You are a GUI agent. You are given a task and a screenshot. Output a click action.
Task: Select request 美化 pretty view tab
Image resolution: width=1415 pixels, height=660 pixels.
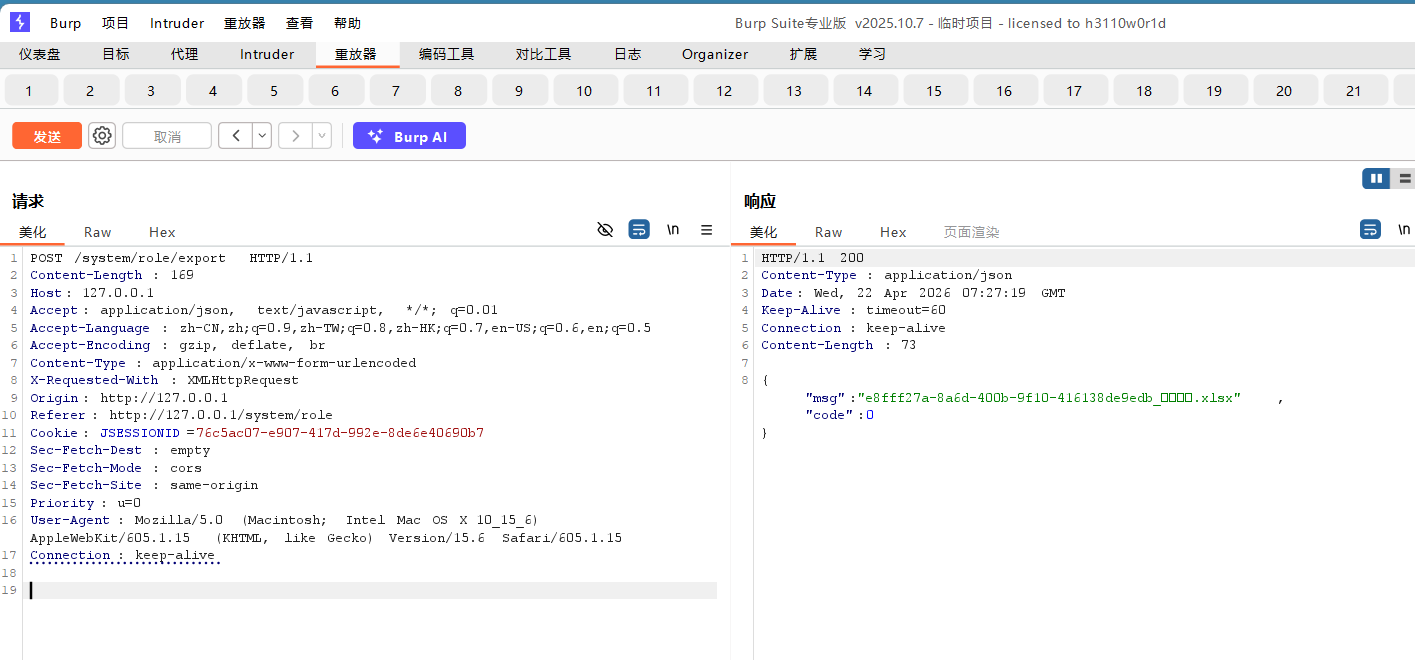point(33,232)
